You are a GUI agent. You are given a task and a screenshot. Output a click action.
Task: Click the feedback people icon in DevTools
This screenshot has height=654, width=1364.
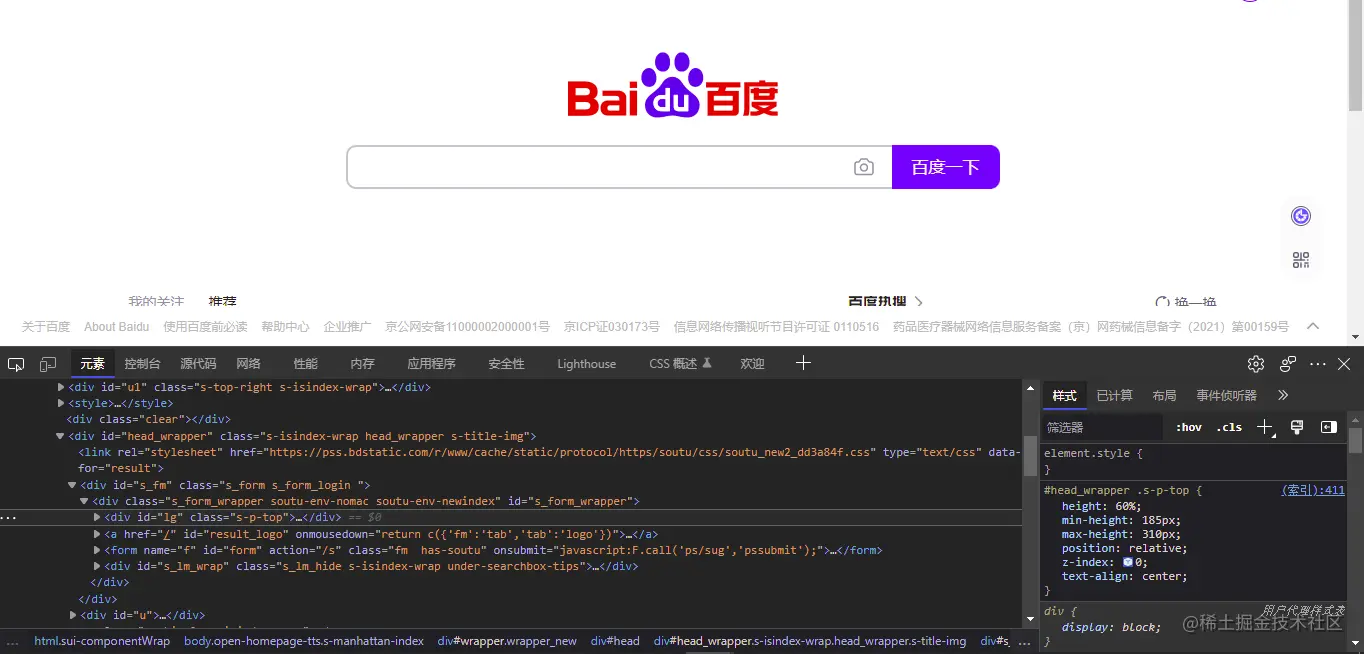click(x=1288, y=364)
